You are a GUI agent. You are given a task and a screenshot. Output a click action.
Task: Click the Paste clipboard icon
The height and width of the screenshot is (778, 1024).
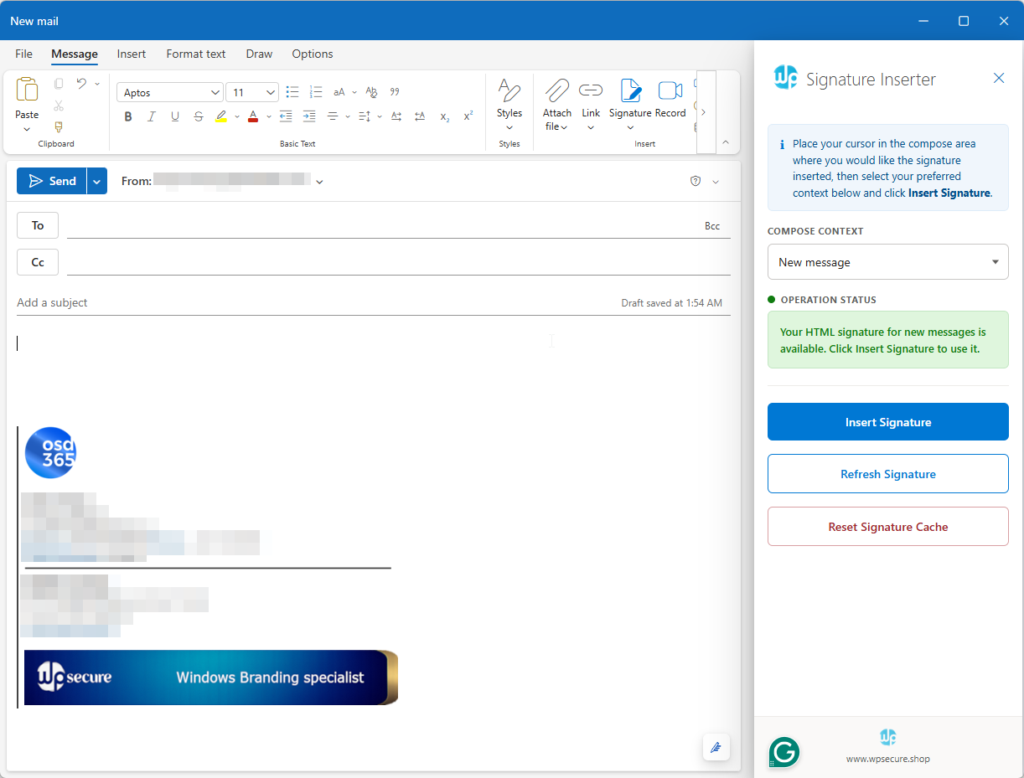point(27,91)
